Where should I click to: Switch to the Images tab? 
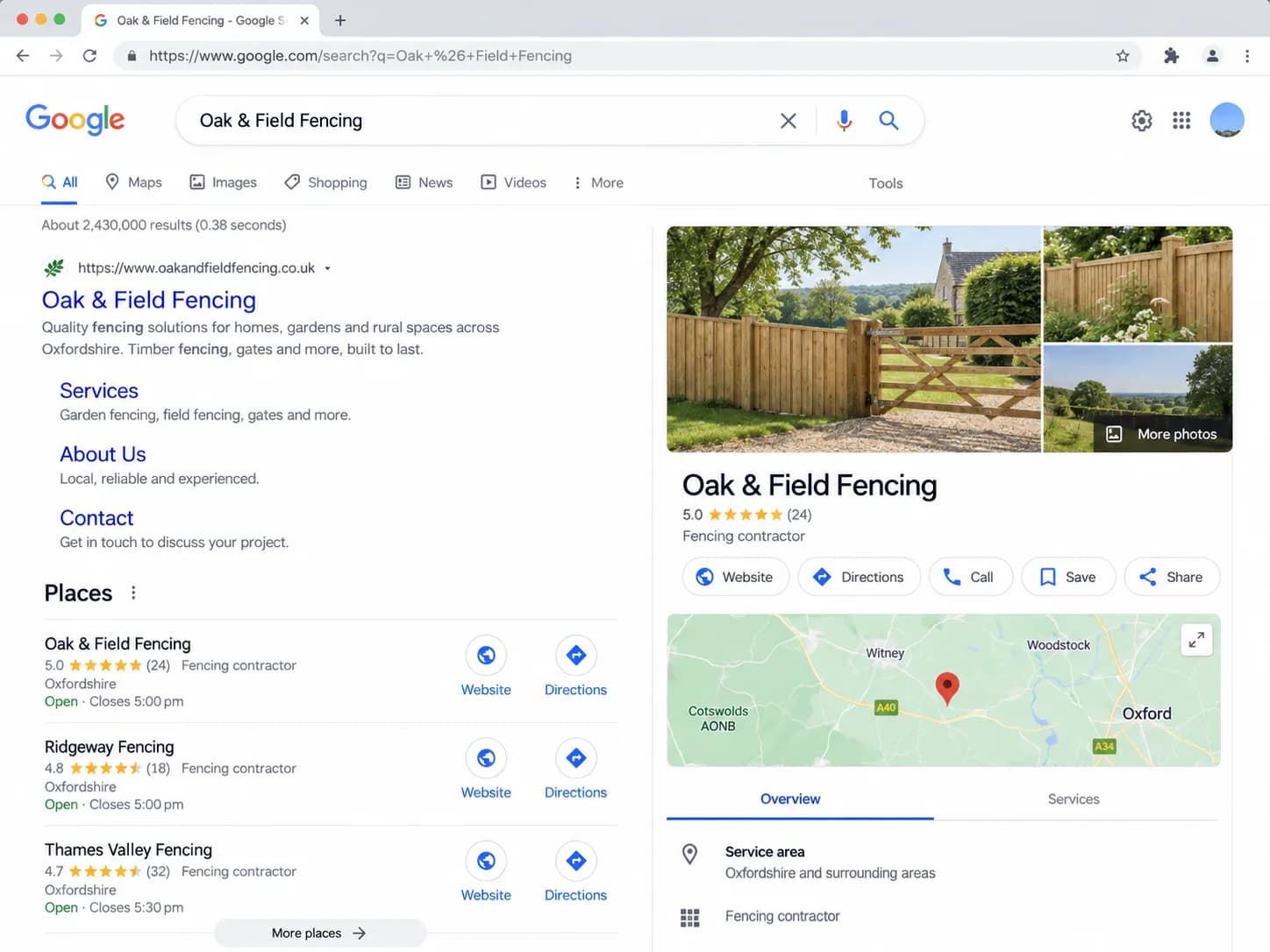click(x=223, y=182)
